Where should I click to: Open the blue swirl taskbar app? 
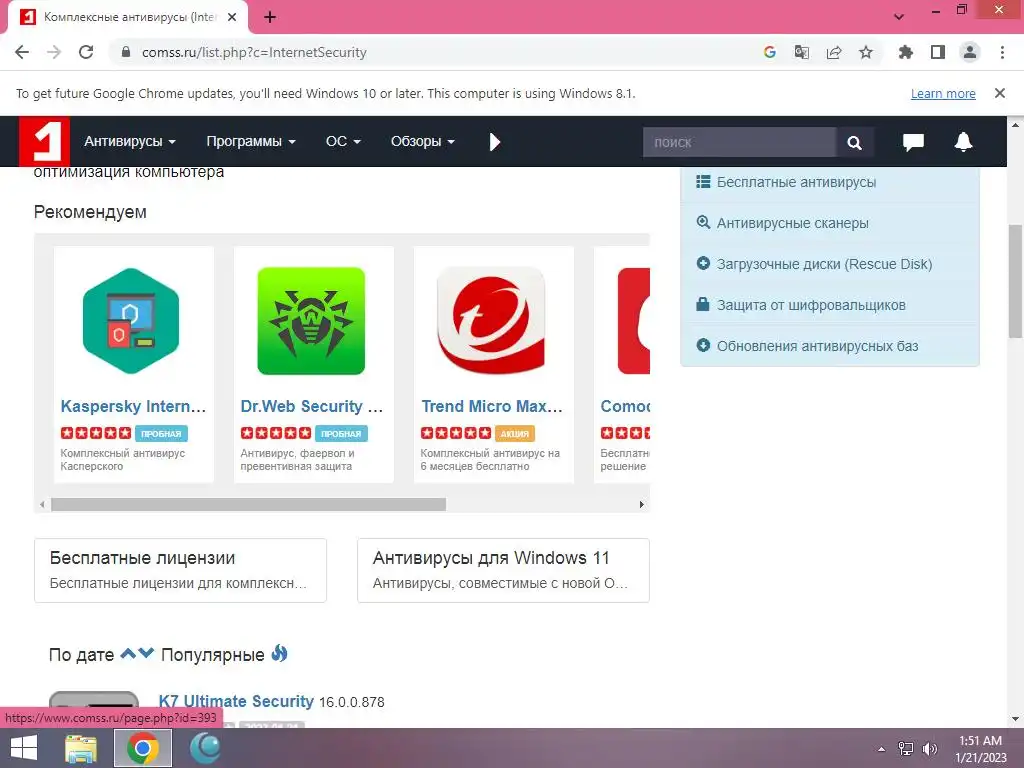click(205, 748)
